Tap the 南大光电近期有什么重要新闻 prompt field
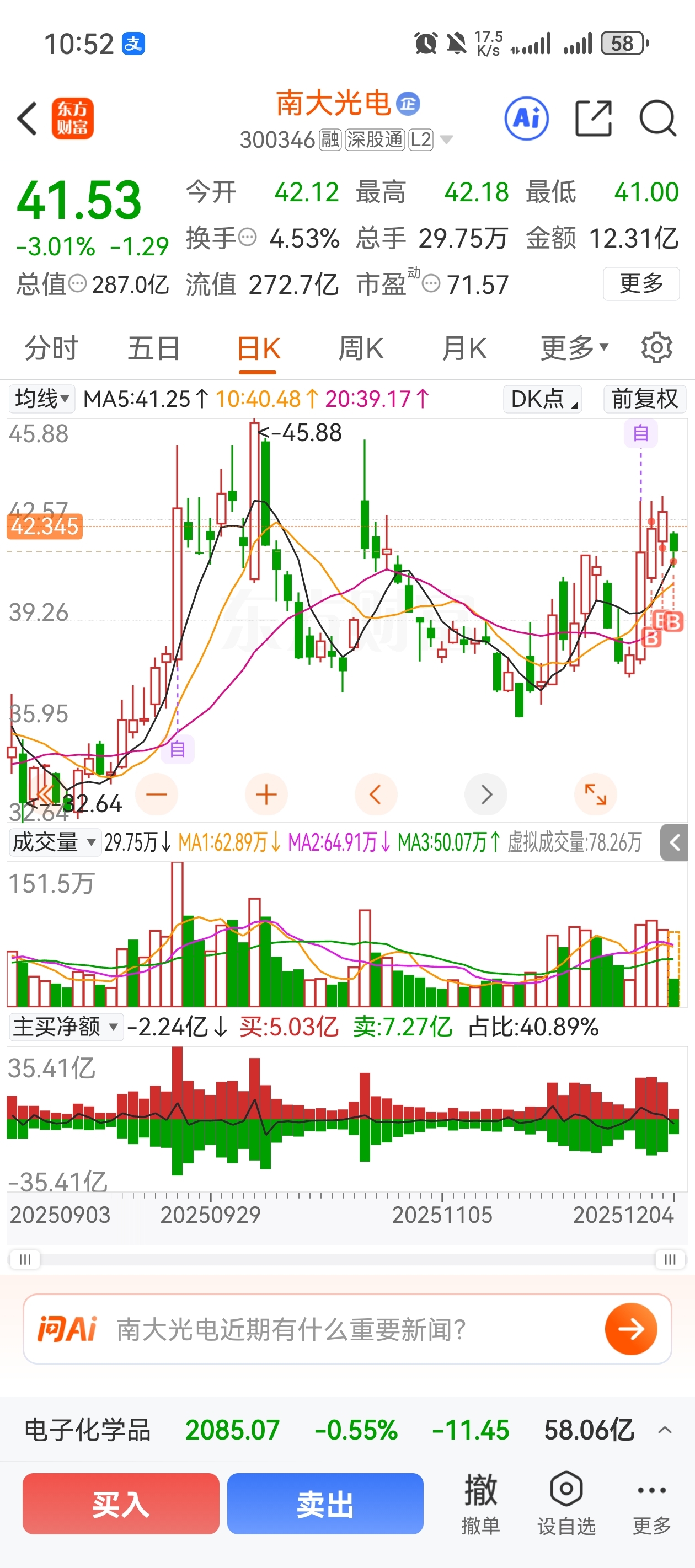Screen dimensions: 695x1568 [x=347, y=1329]
